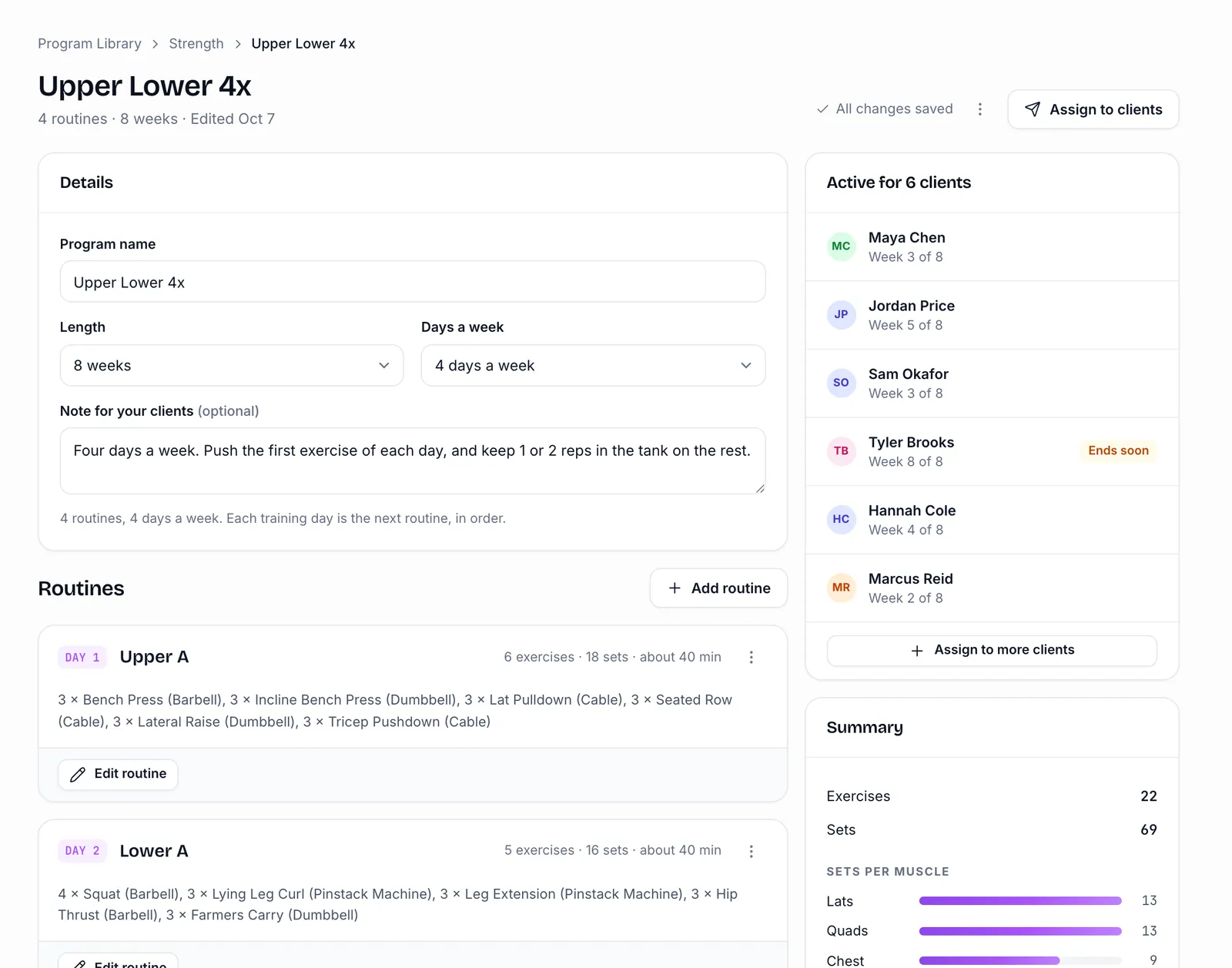Open the program options kebab menu
This screenshot has width=1232, height=968.
pyautogui.click(x=979, y=109)
